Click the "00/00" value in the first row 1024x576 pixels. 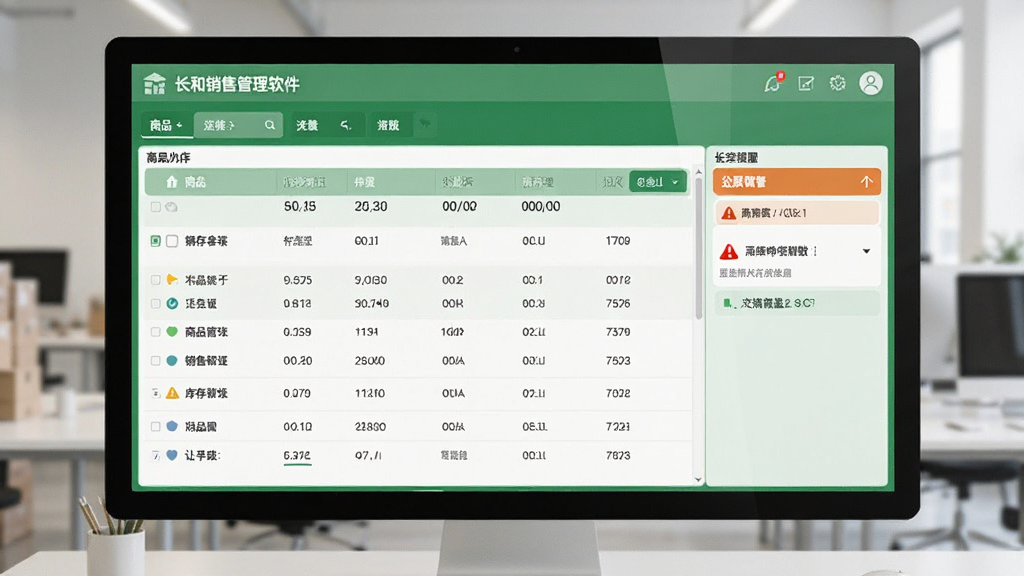click(459, 206)
